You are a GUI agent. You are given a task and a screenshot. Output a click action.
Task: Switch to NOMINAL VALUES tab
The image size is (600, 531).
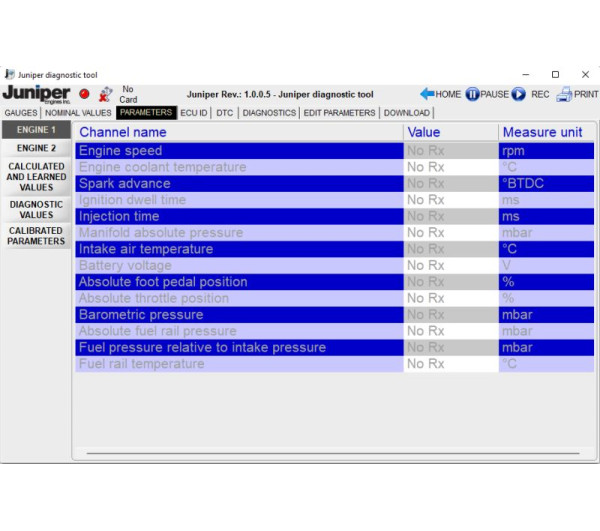78,113
